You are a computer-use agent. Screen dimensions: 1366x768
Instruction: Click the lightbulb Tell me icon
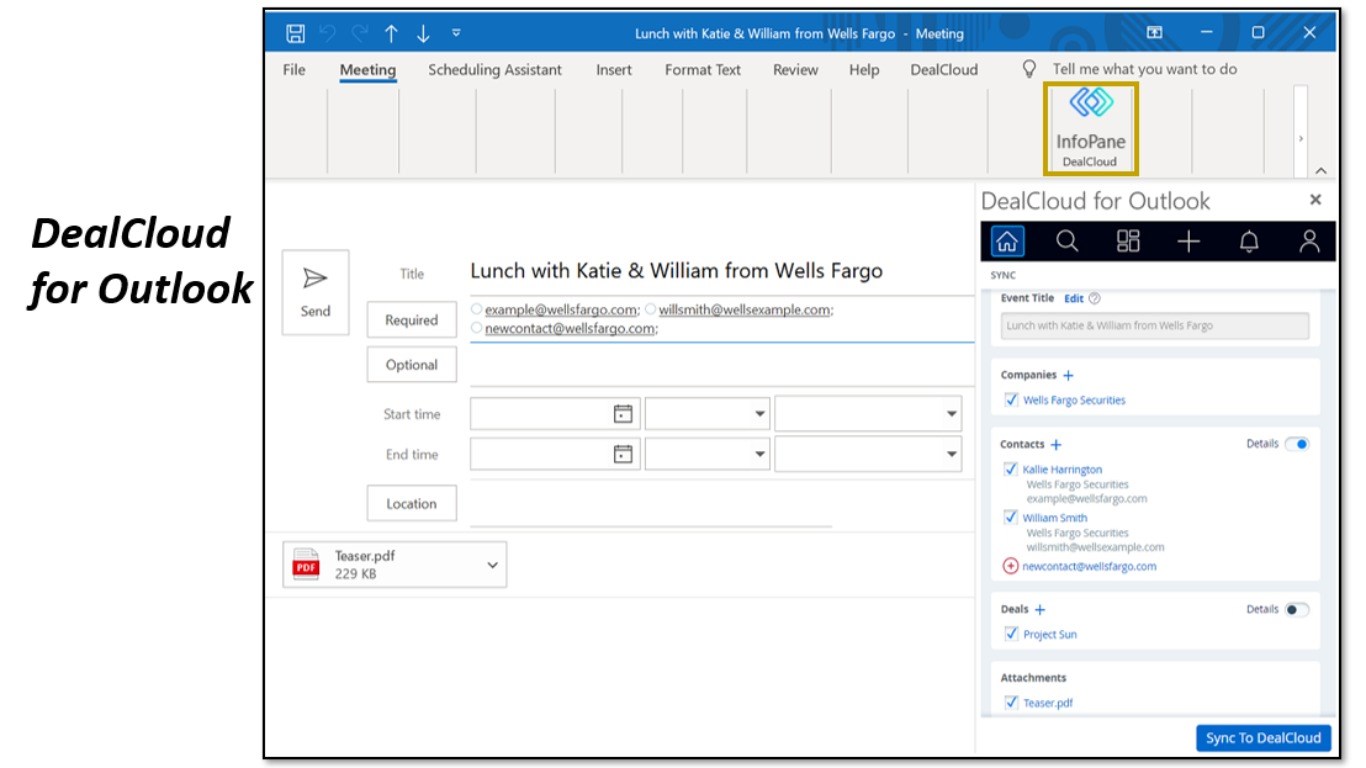point(1029,69)
